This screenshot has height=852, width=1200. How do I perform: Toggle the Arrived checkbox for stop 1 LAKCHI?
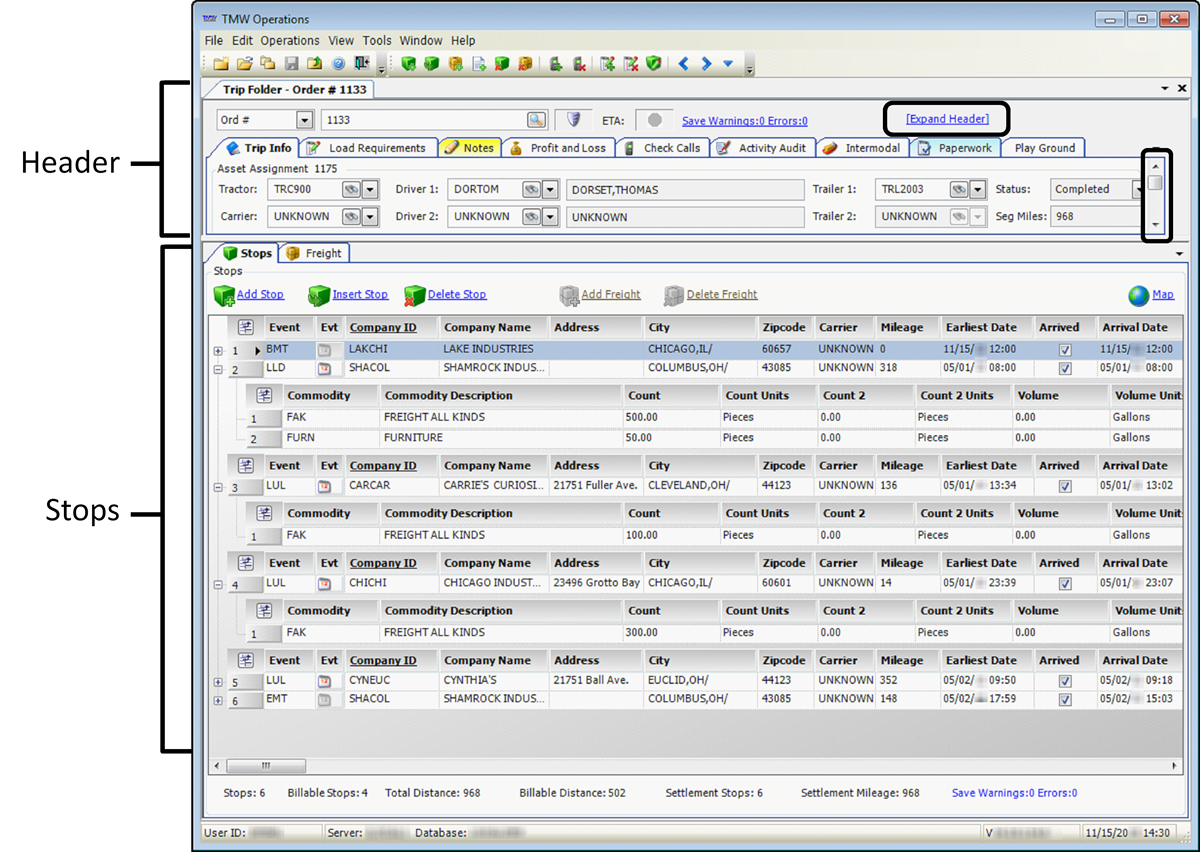pyautogui.click(x=1065, y=350)
